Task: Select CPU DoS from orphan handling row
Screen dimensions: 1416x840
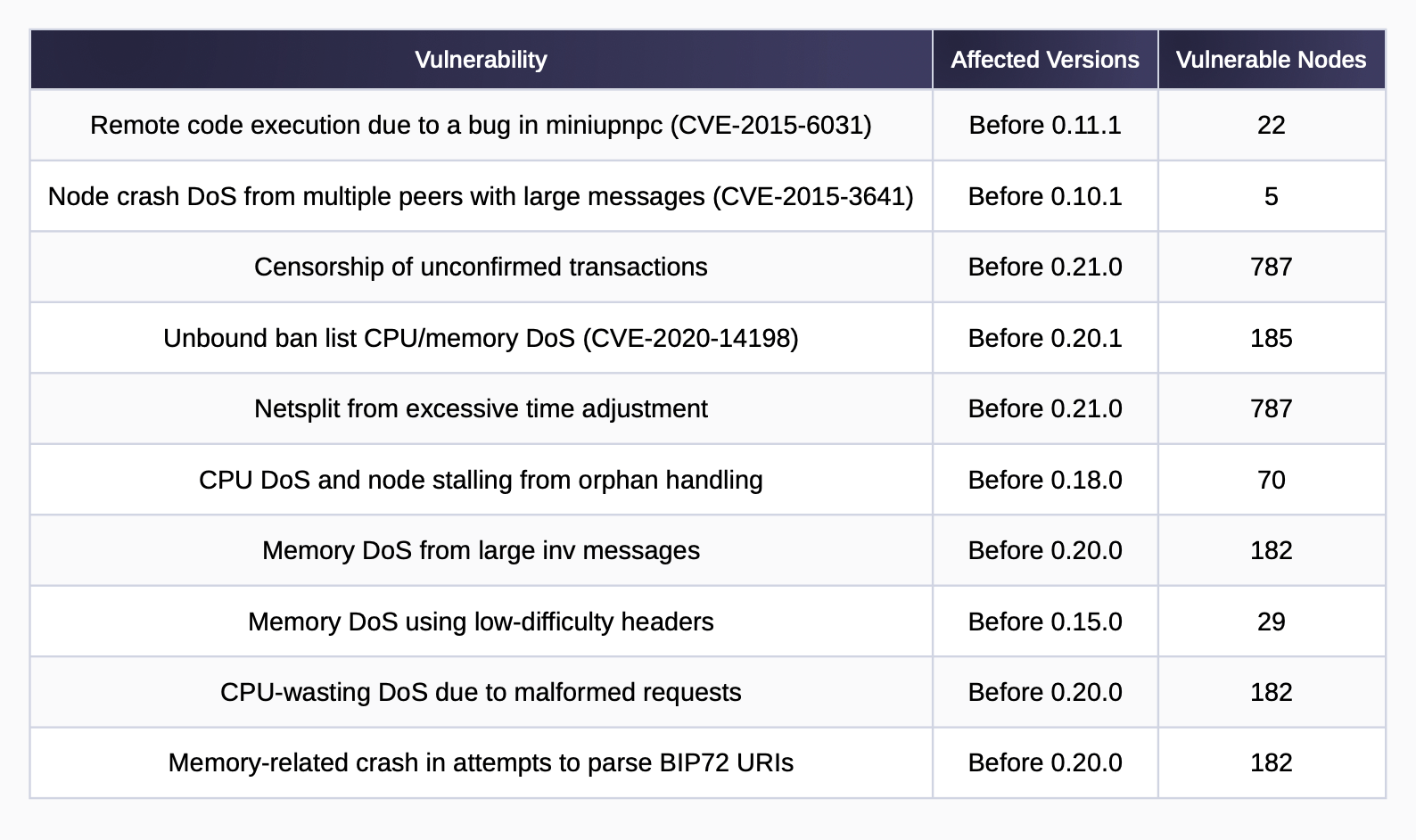Action: [x=707, y=480]
